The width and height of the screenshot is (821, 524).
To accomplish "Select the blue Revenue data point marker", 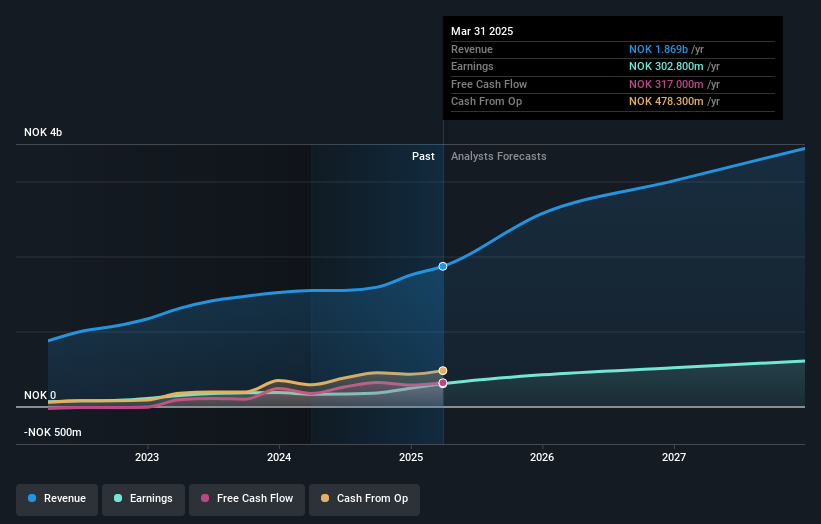I will click(x=443, y=266).
